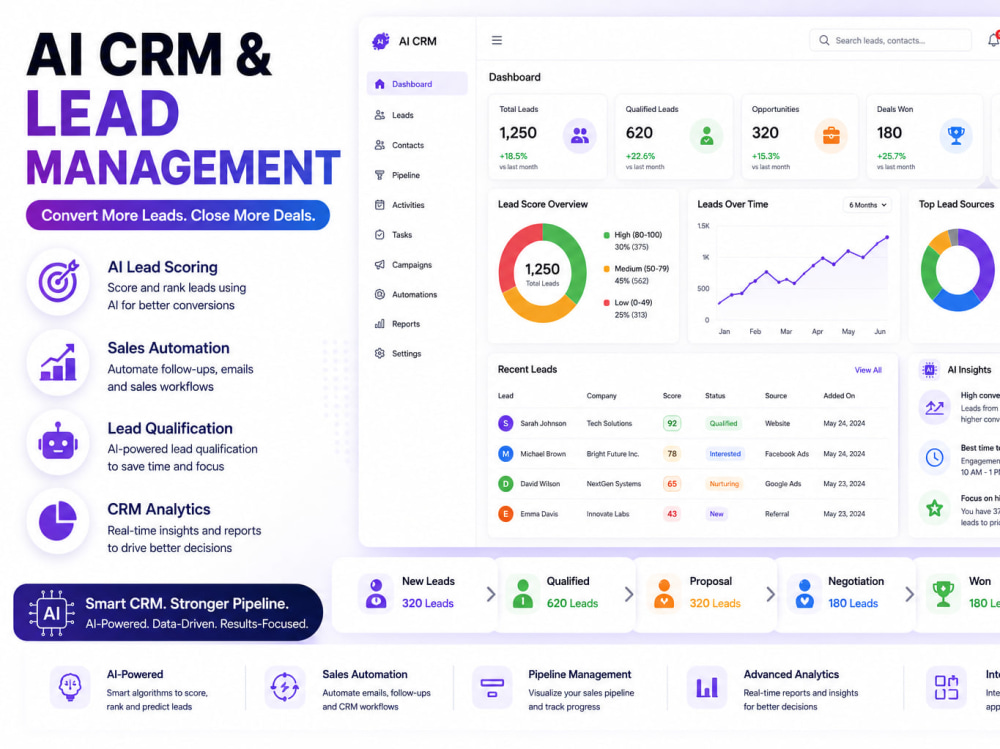The width and height of the screenshot is (1000, 749).
Task: Click the Convert More Leads banner button
Action: (x=178, y=215)
